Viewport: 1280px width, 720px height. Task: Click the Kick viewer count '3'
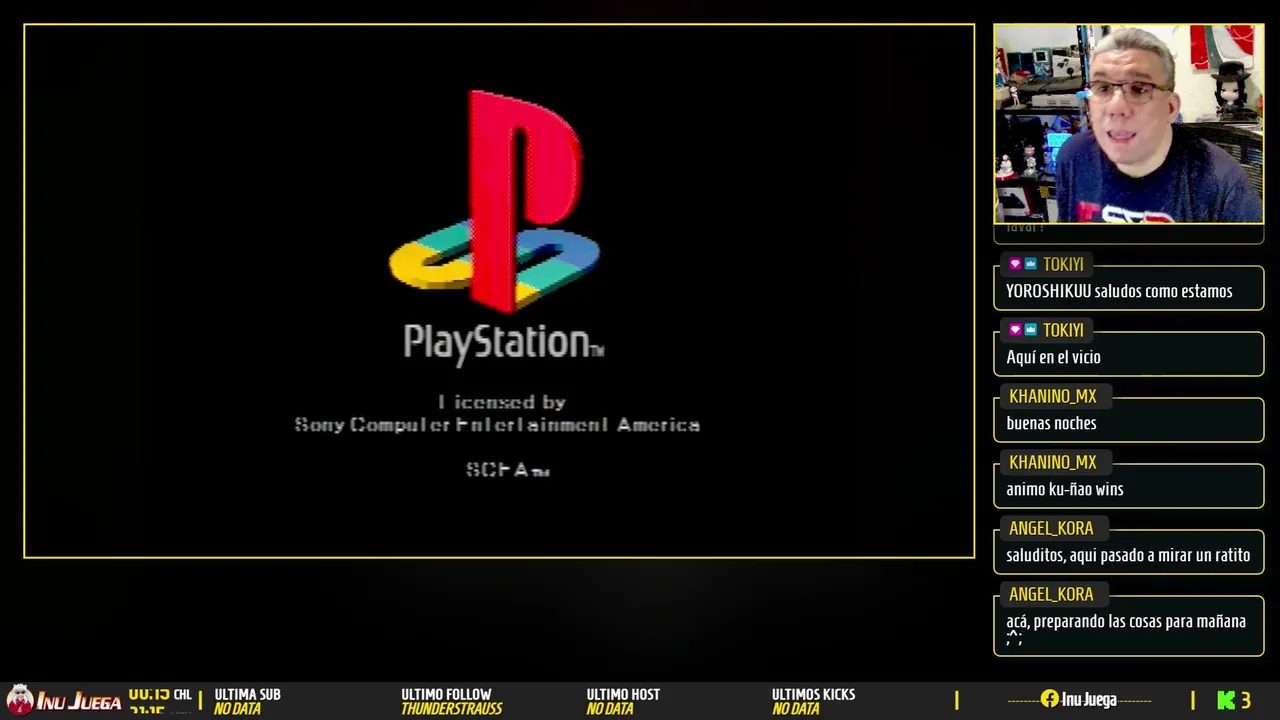coord(1246,700)
